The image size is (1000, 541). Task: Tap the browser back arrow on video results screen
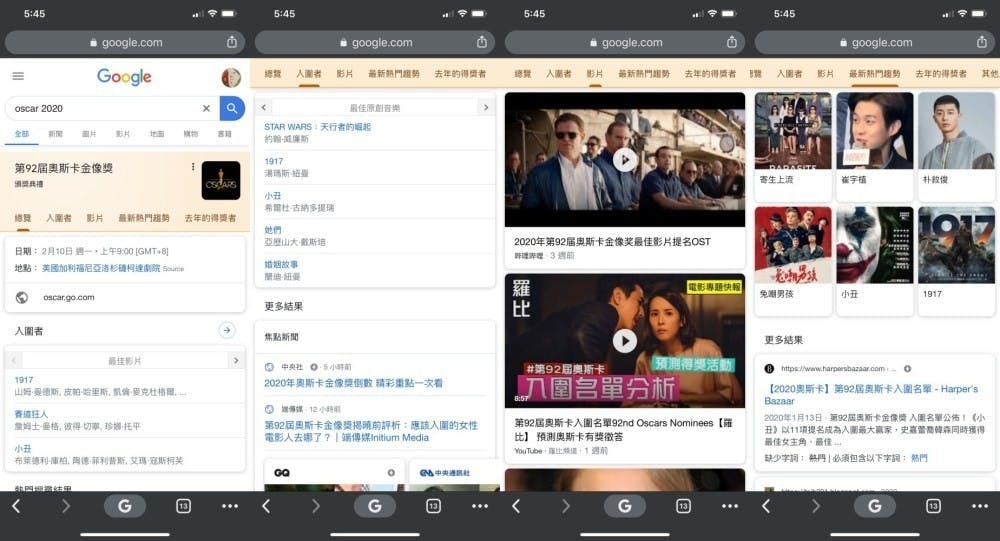pos(516,507)
